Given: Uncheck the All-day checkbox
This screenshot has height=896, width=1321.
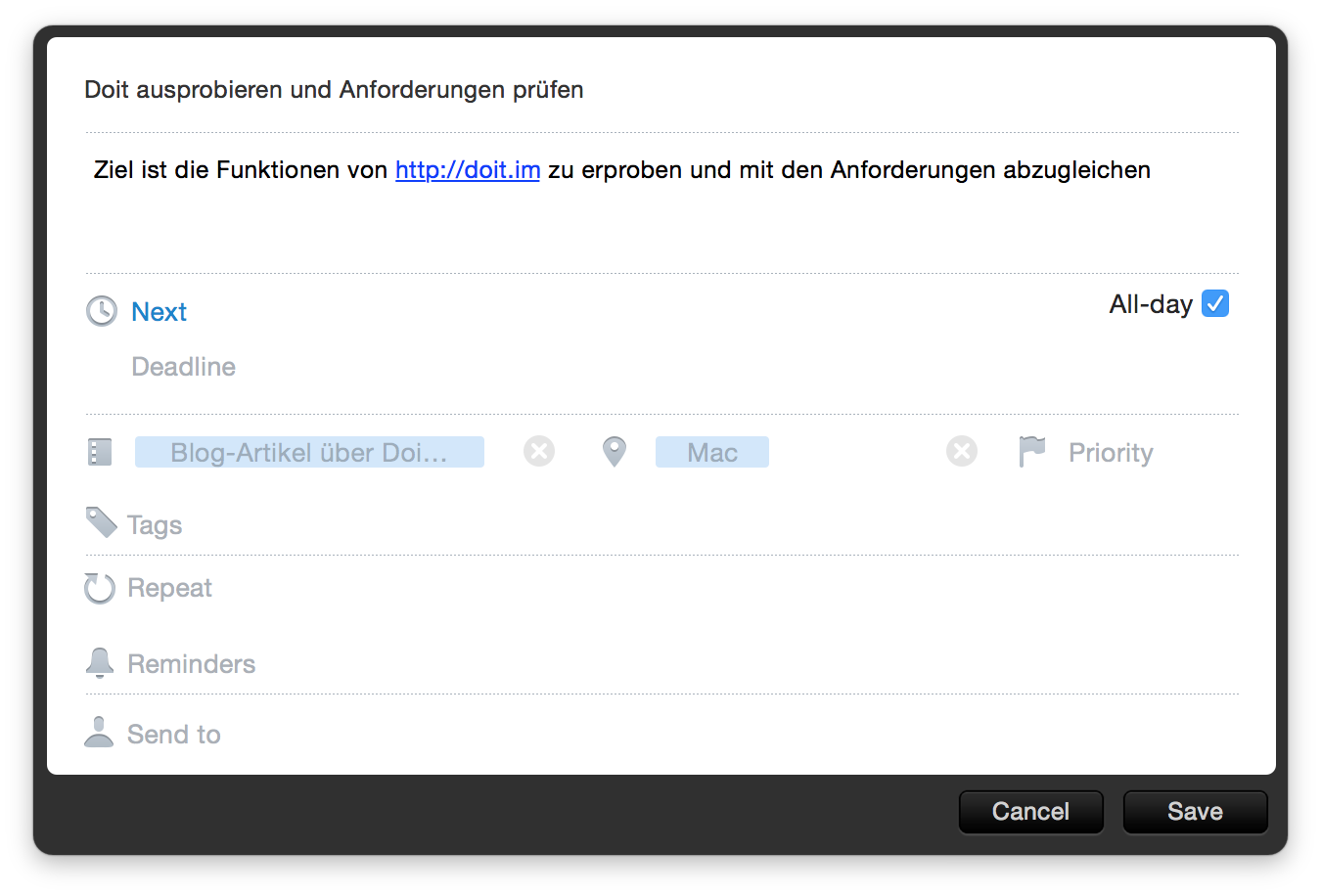Looking at the screenshot, I should (1215, 304).
